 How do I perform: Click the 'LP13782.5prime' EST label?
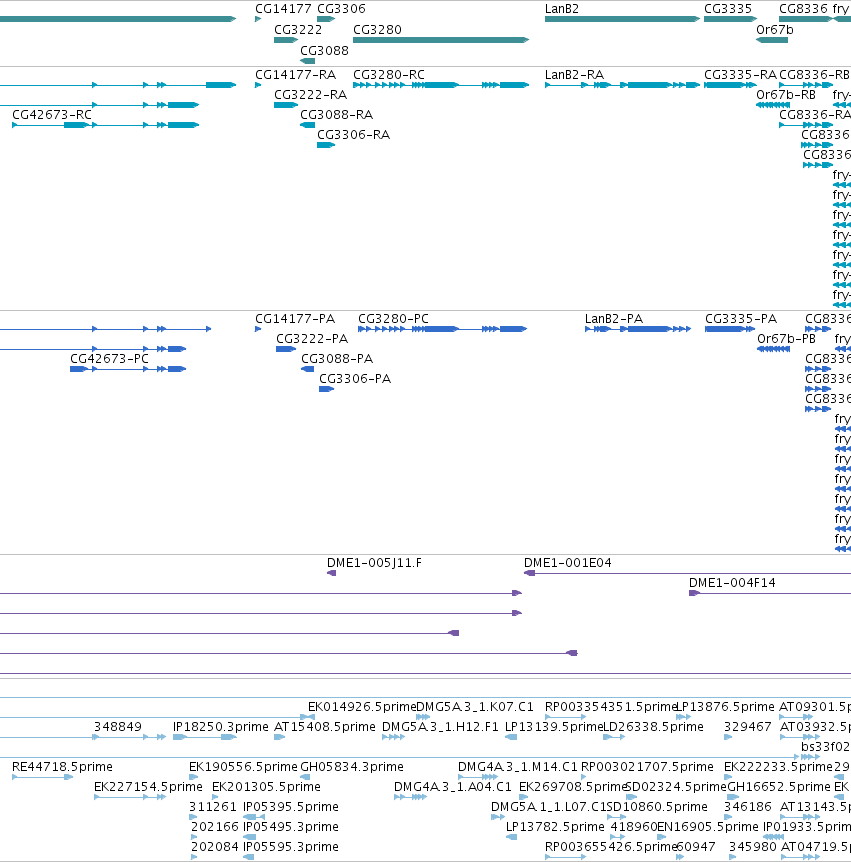coord(555,826)
